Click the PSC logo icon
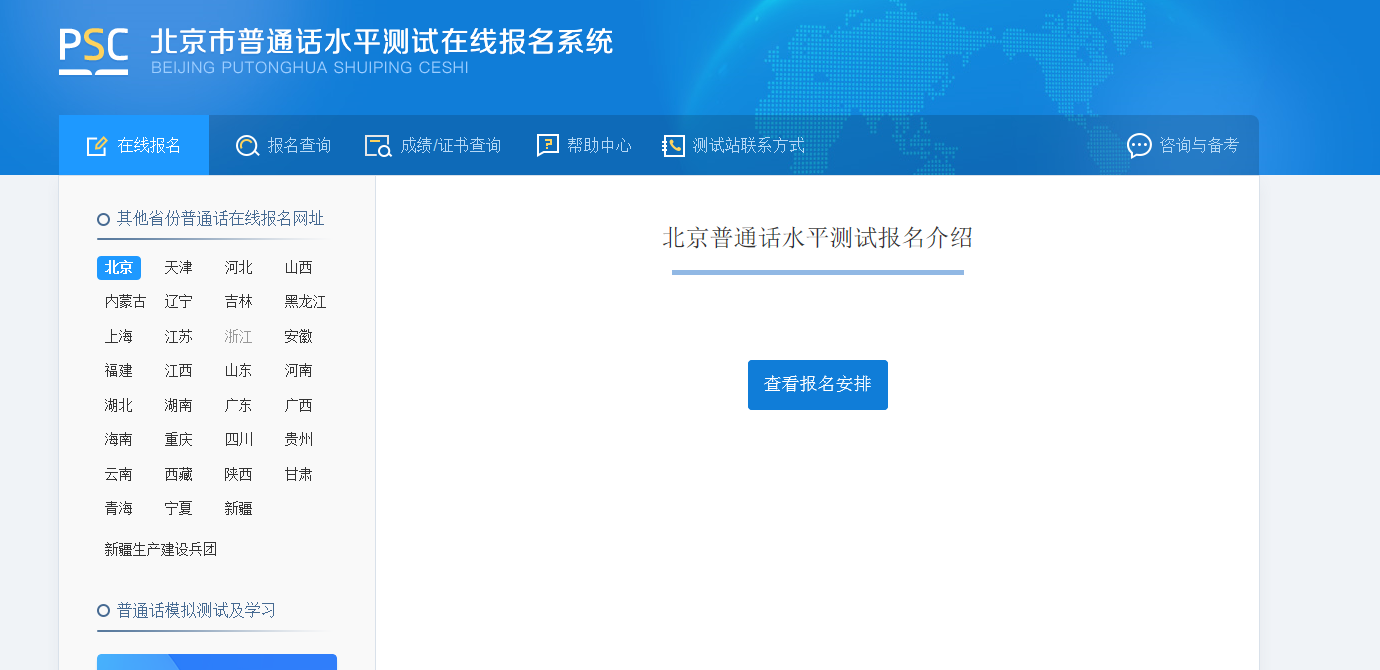Viewport: 1380px width, 670px height. click(x=93, y=50)
